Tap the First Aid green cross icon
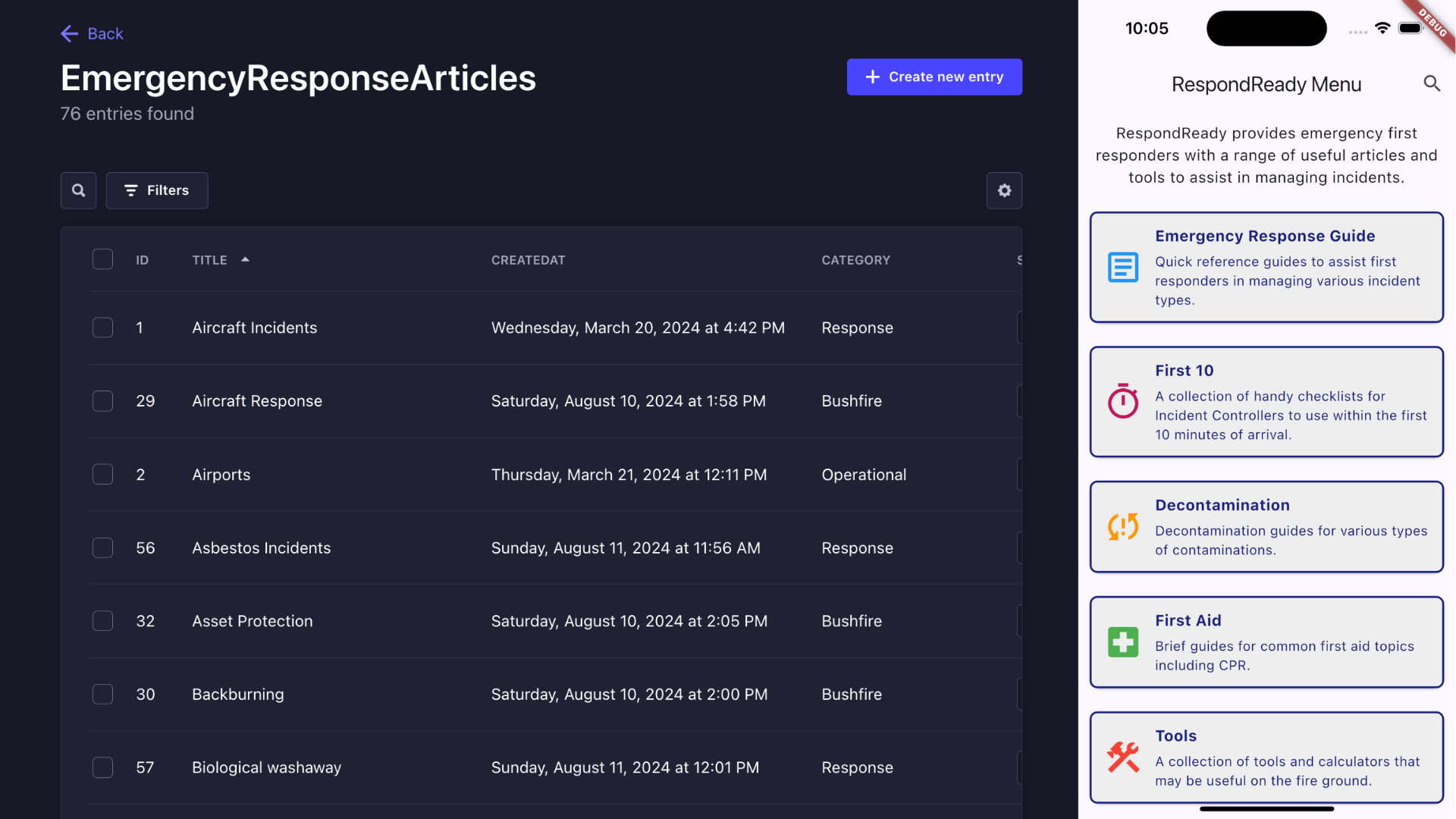Screen dimensions: 1456x819 point(1122,642)
